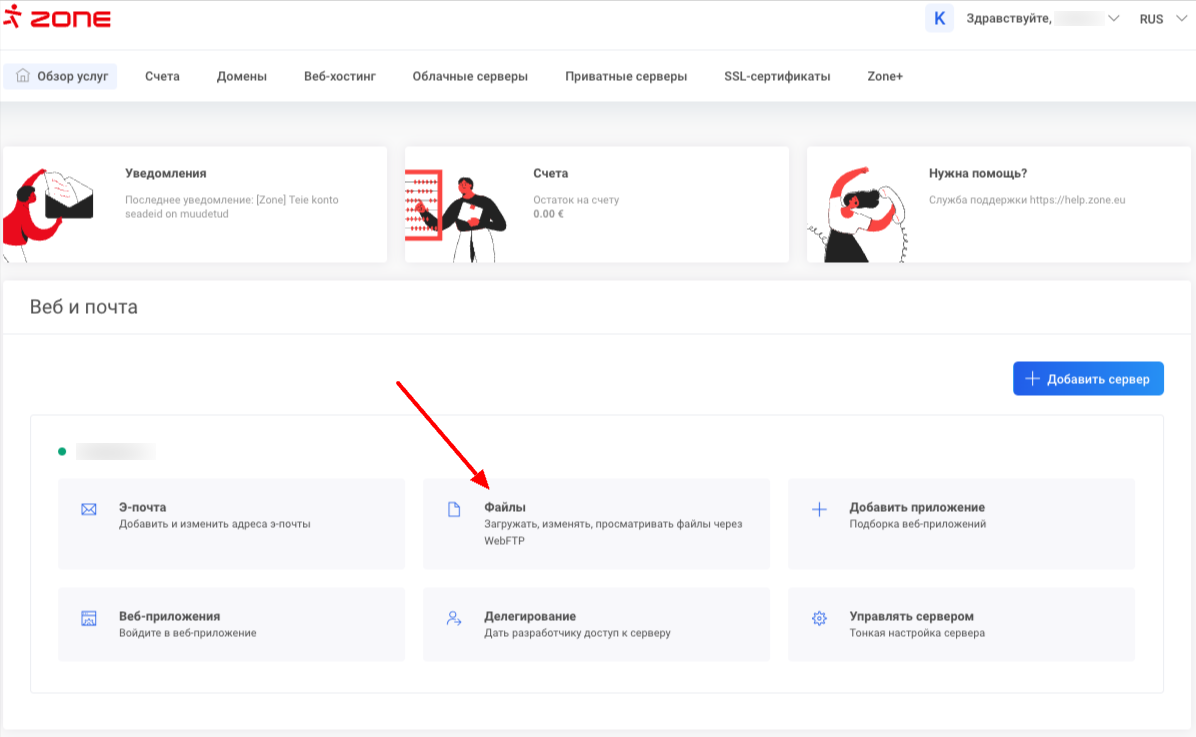The image size is (1196, 737).
Task: Open the Обзор услуг tab
Action: pos(61,76)
